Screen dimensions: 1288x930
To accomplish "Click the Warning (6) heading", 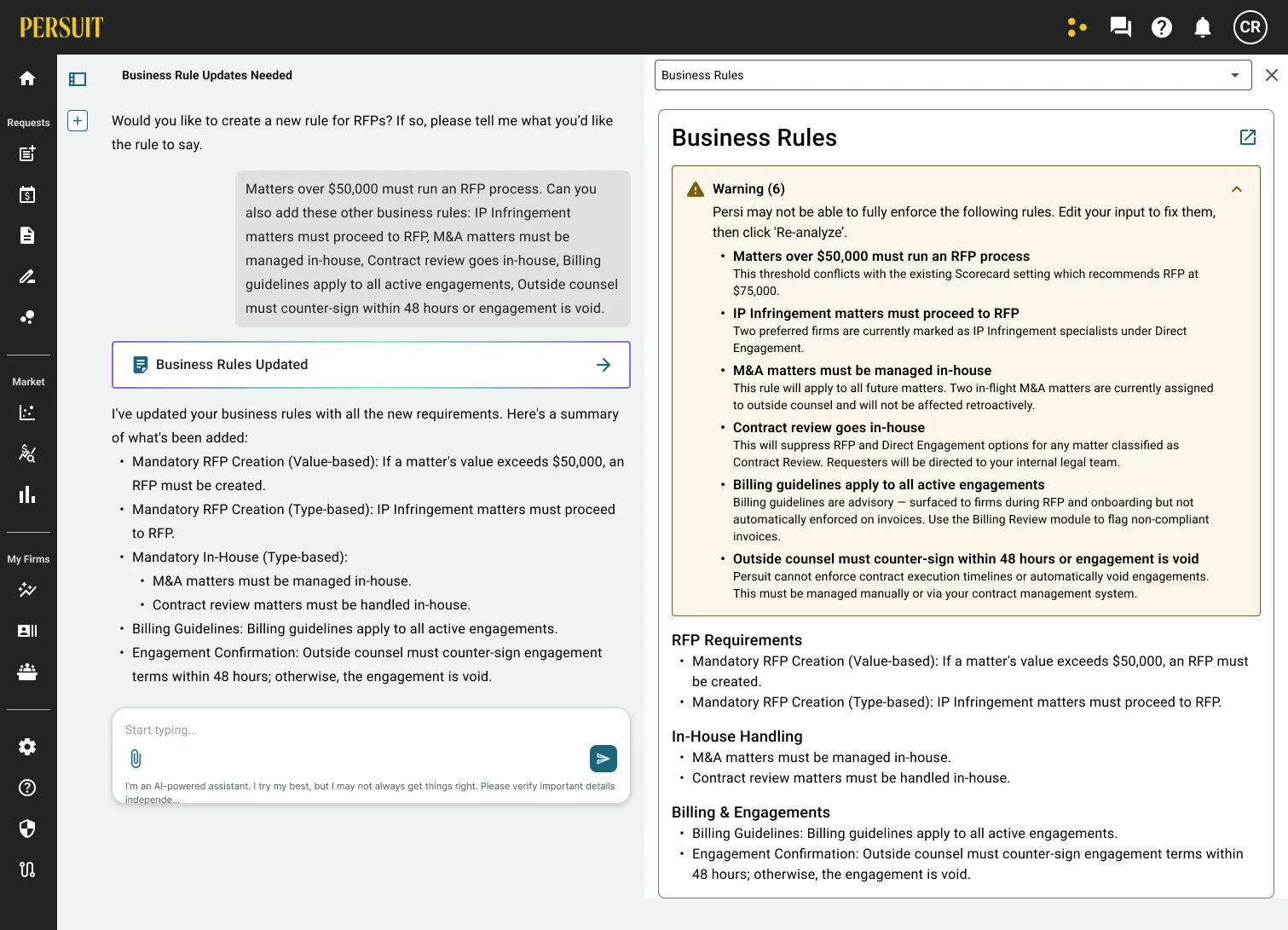I will [x=748, y=189].
